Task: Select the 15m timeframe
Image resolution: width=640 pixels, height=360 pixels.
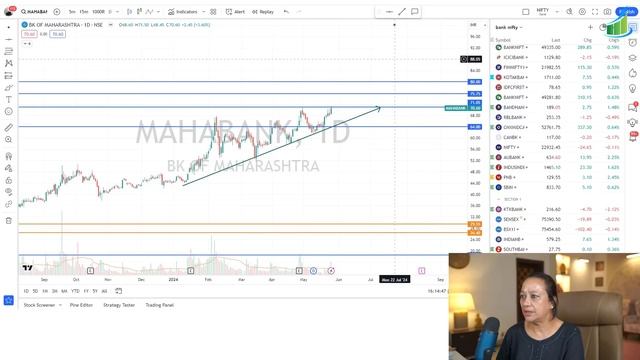Action: coord(84,12)
